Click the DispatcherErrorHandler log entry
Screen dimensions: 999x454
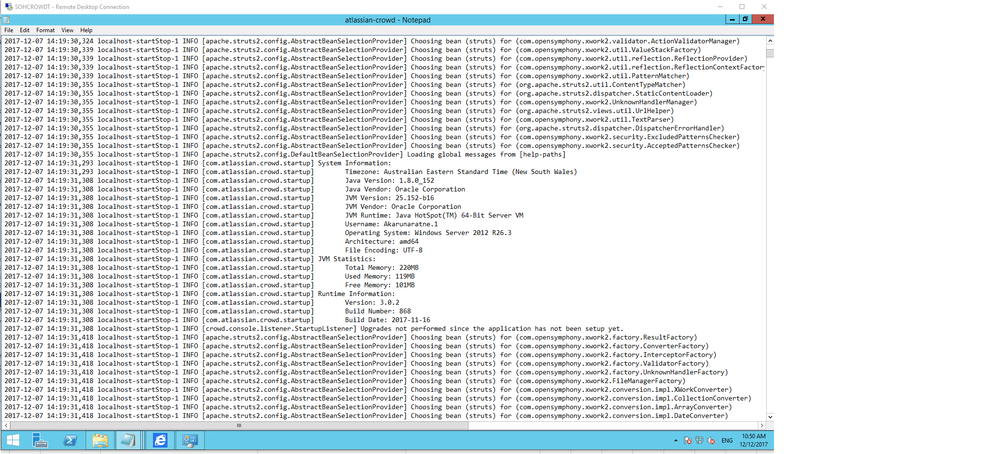[363, 129]
